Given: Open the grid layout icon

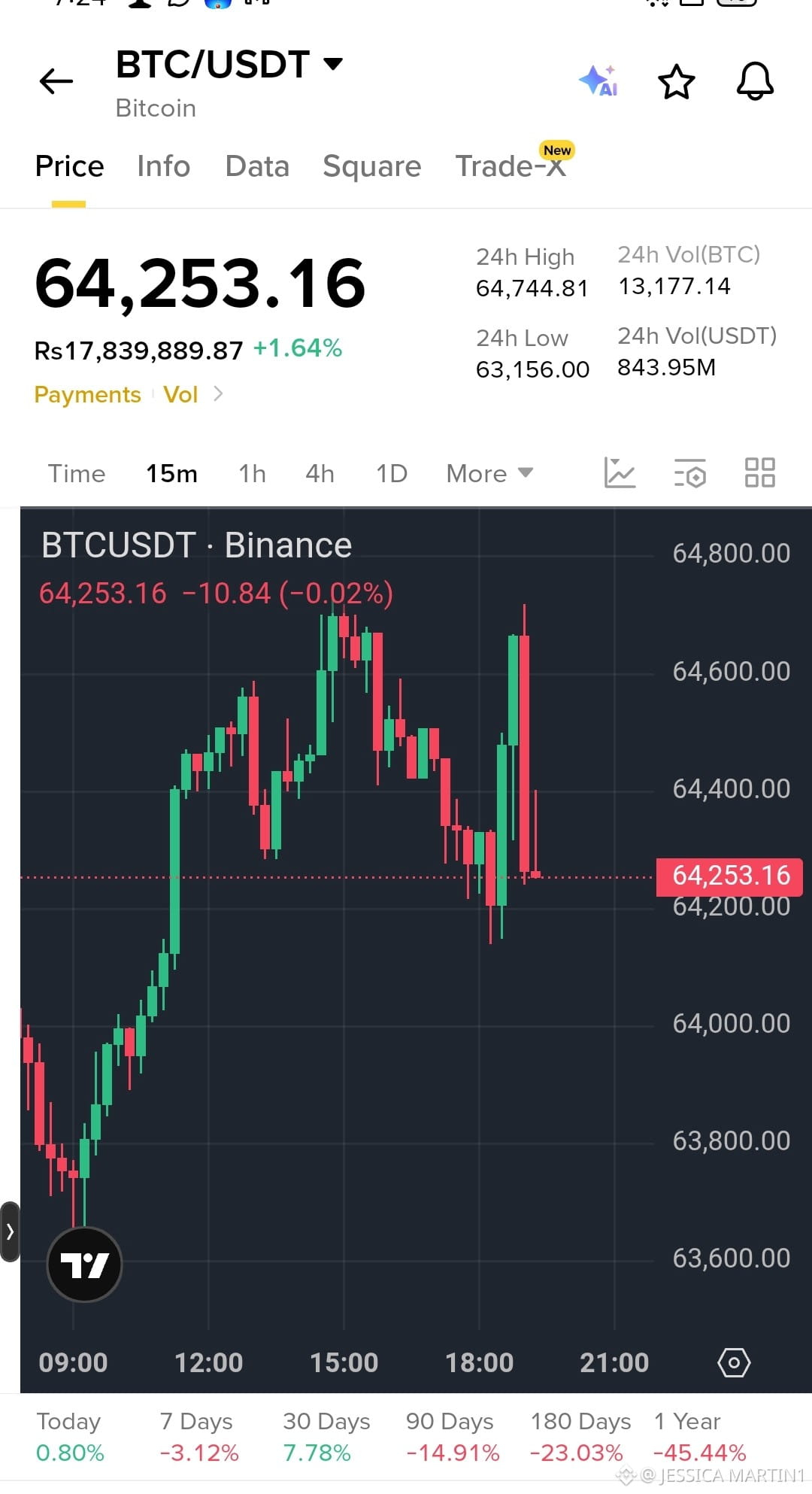Looking at the screenshot, I should coord(759,473).
